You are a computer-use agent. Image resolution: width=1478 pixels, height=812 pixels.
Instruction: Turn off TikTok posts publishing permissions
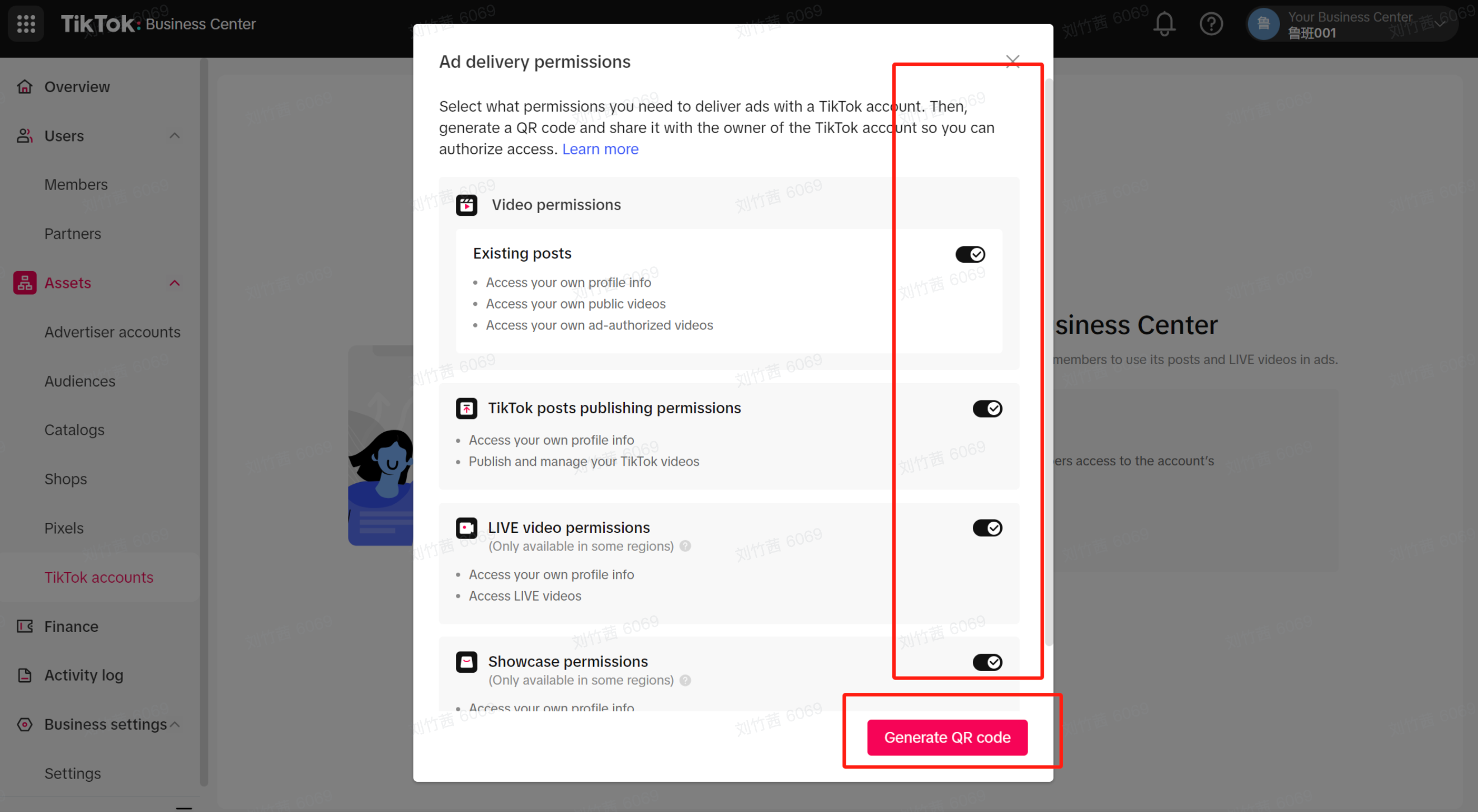(987, 408)
